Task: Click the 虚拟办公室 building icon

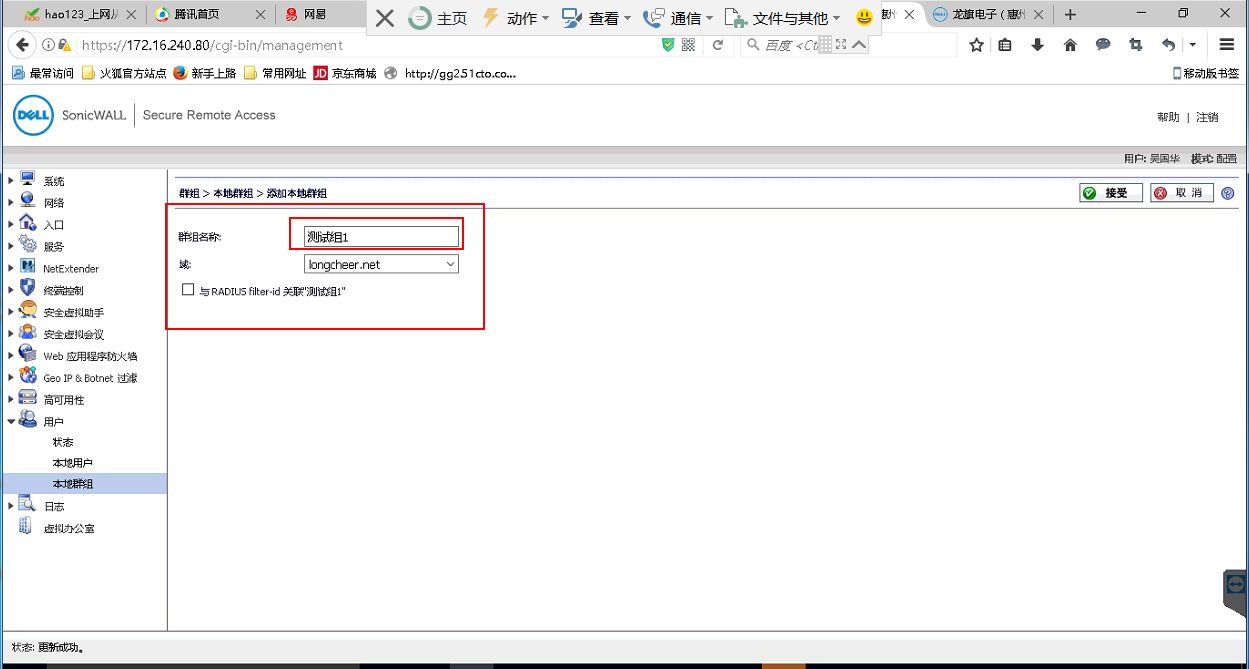Action: [26, 527]
